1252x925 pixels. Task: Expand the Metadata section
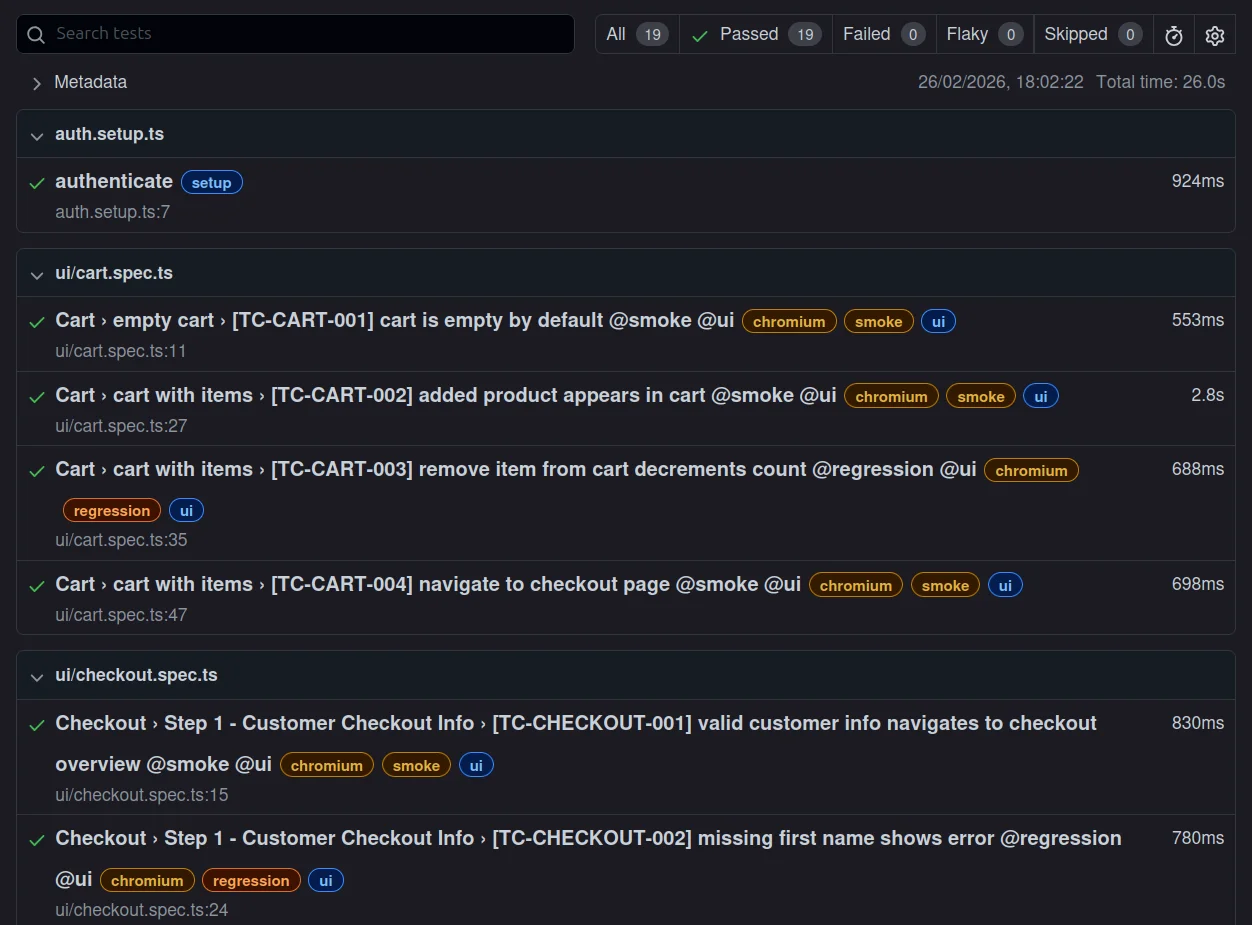click(x=38, y=84)
